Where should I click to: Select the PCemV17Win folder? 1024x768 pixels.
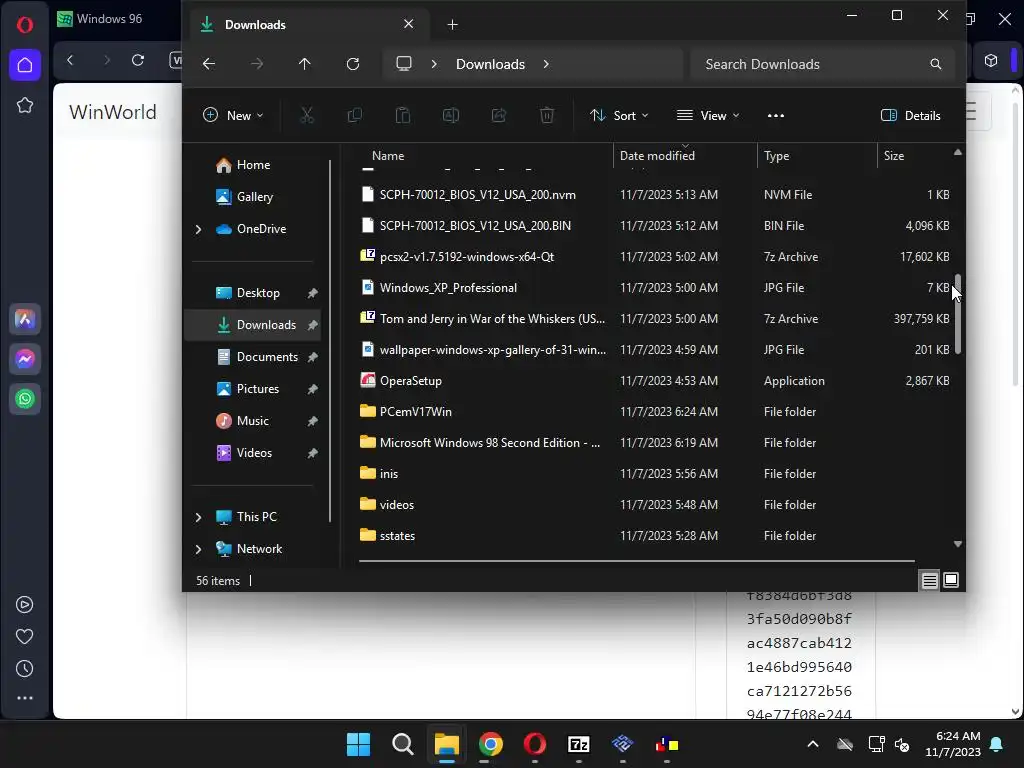(655, 412)
